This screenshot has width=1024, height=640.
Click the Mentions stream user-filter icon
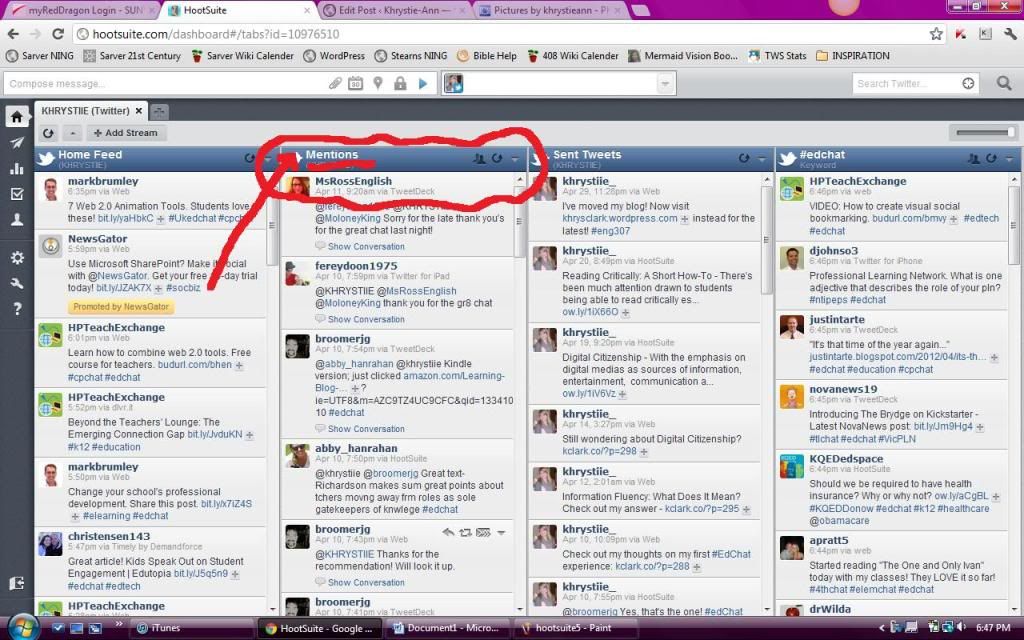(x=479, y=158)
